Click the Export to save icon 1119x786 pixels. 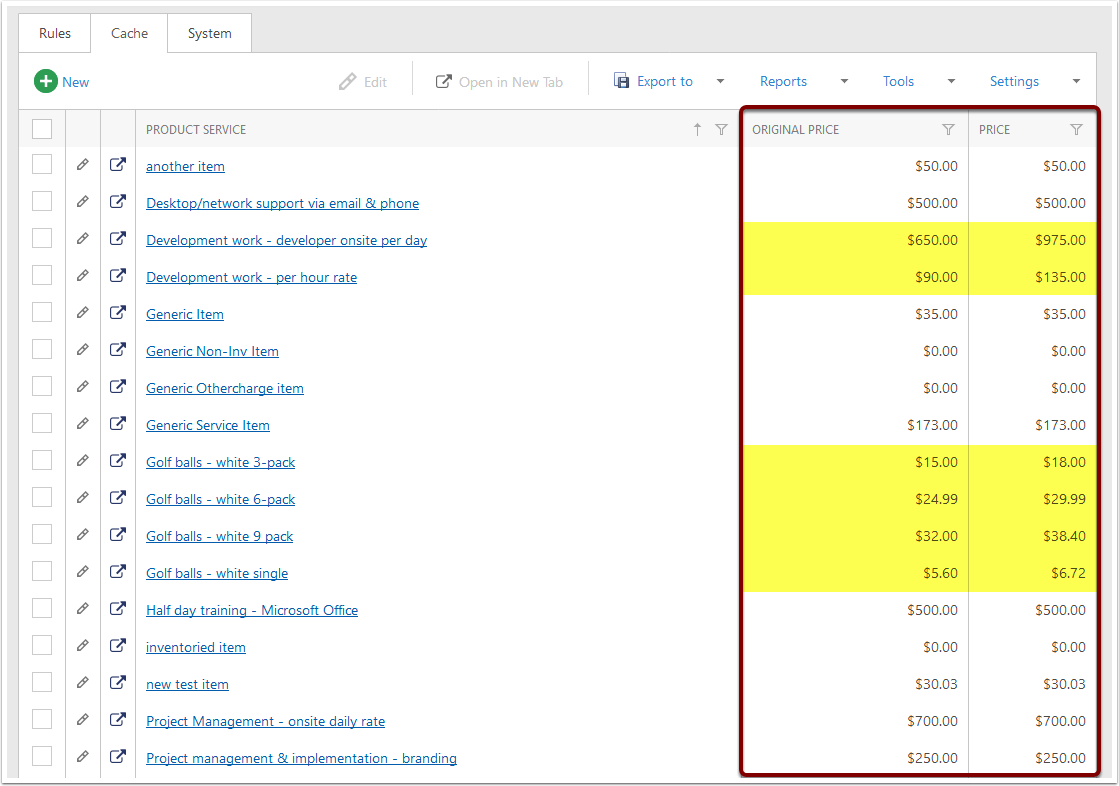tap(622, 81)
